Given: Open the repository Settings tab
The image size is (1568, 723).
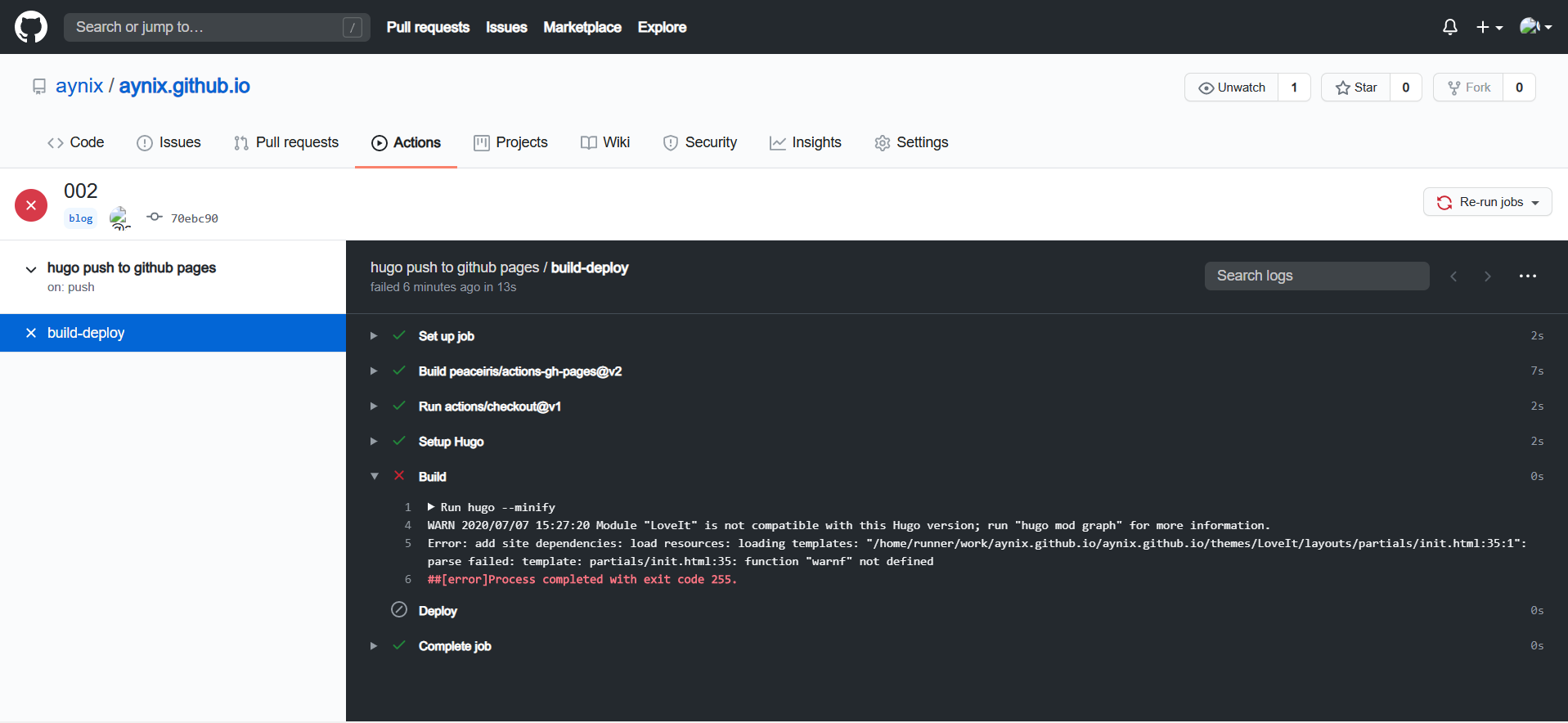Looking at the screenshot, I should 911,142.
